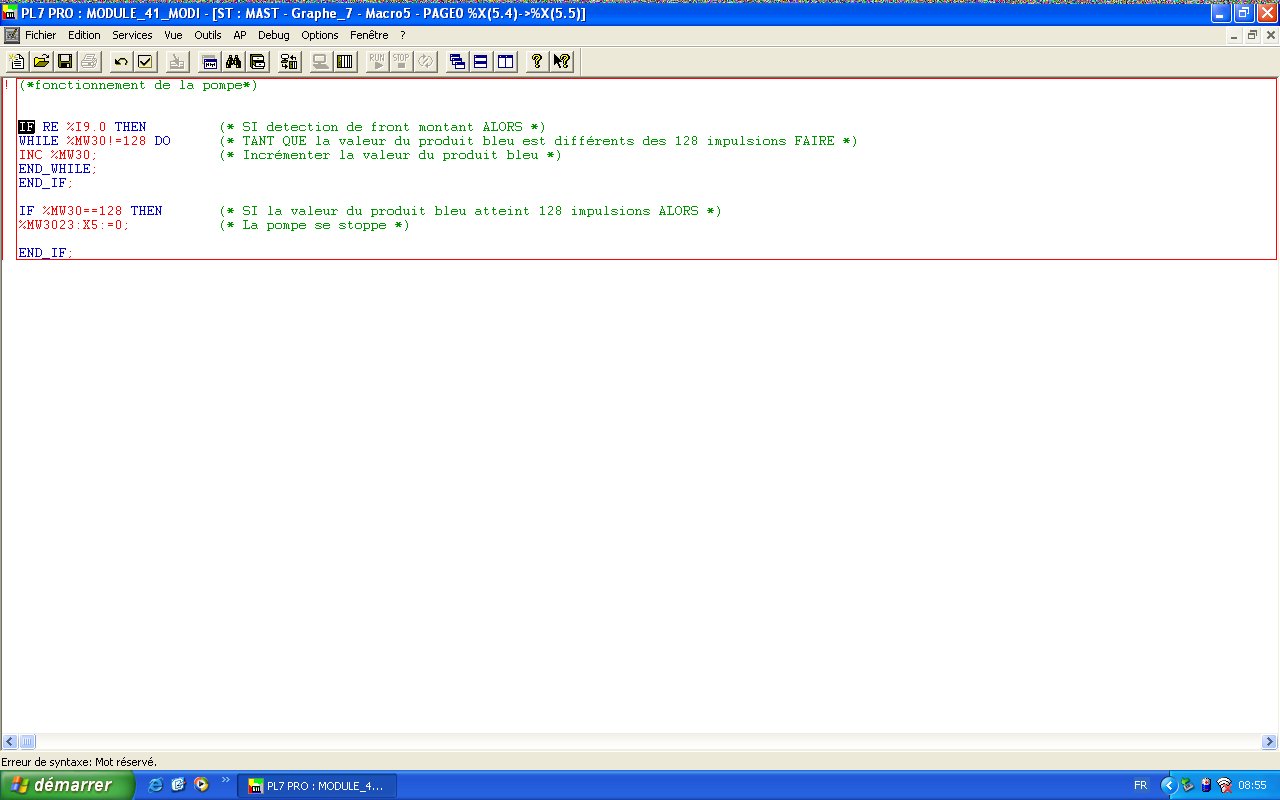The height and width of the screenshot is (800, 1280).
Task: Click the left arrow of the horizontal scrollbar
Action: point(10,742)
